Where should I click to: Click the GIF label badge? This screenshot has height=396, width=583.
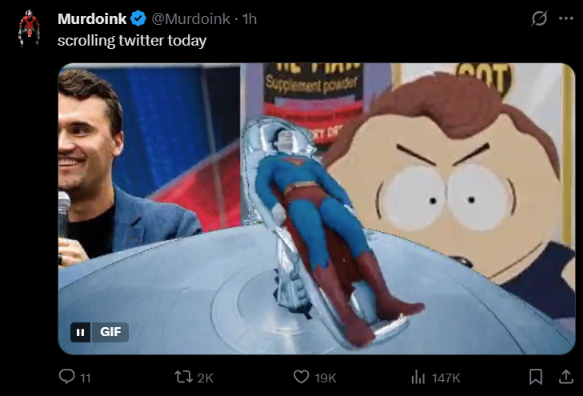(x=110, y=332)
